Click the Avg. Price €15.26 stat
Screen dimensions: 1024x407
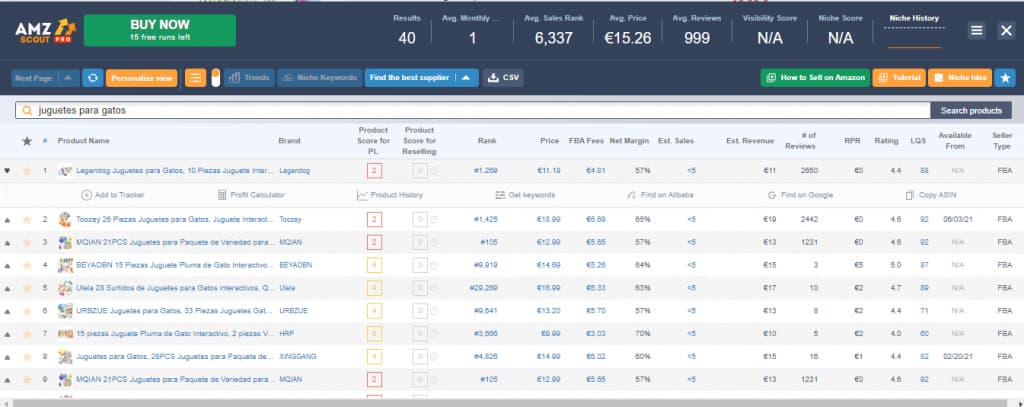coord(628,31)
